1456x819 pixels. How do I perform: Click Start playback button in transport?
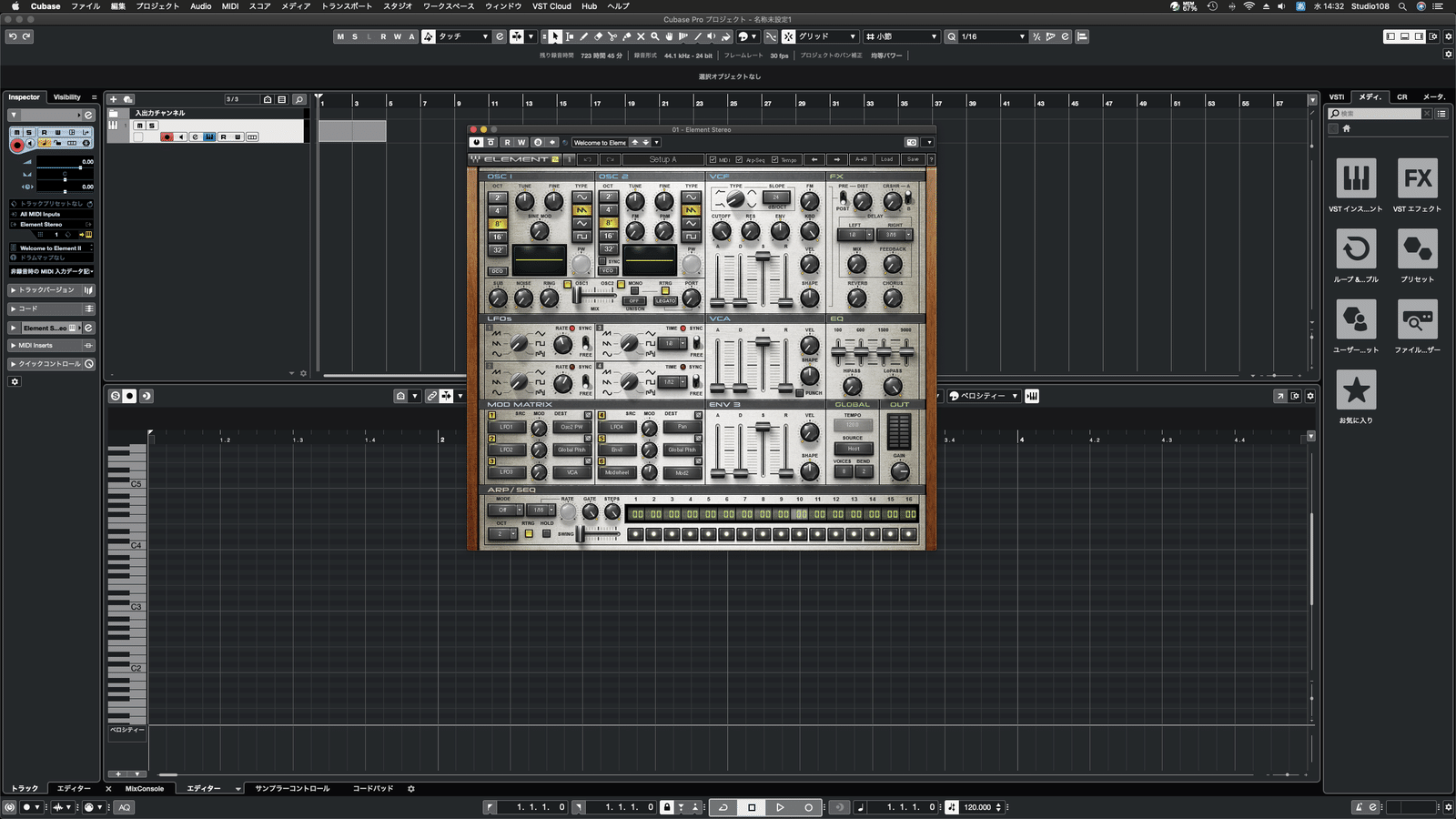pos(780,807)
